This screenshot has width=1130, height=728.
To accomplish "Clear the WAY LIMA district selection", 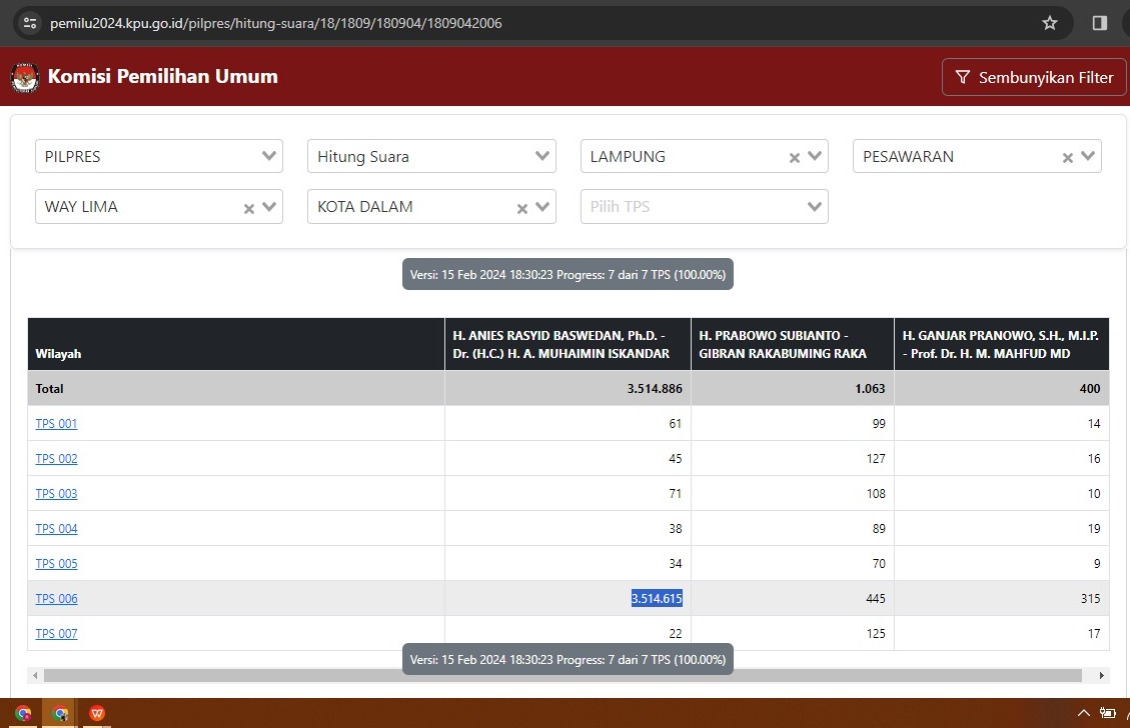I will tap(249, 208).
